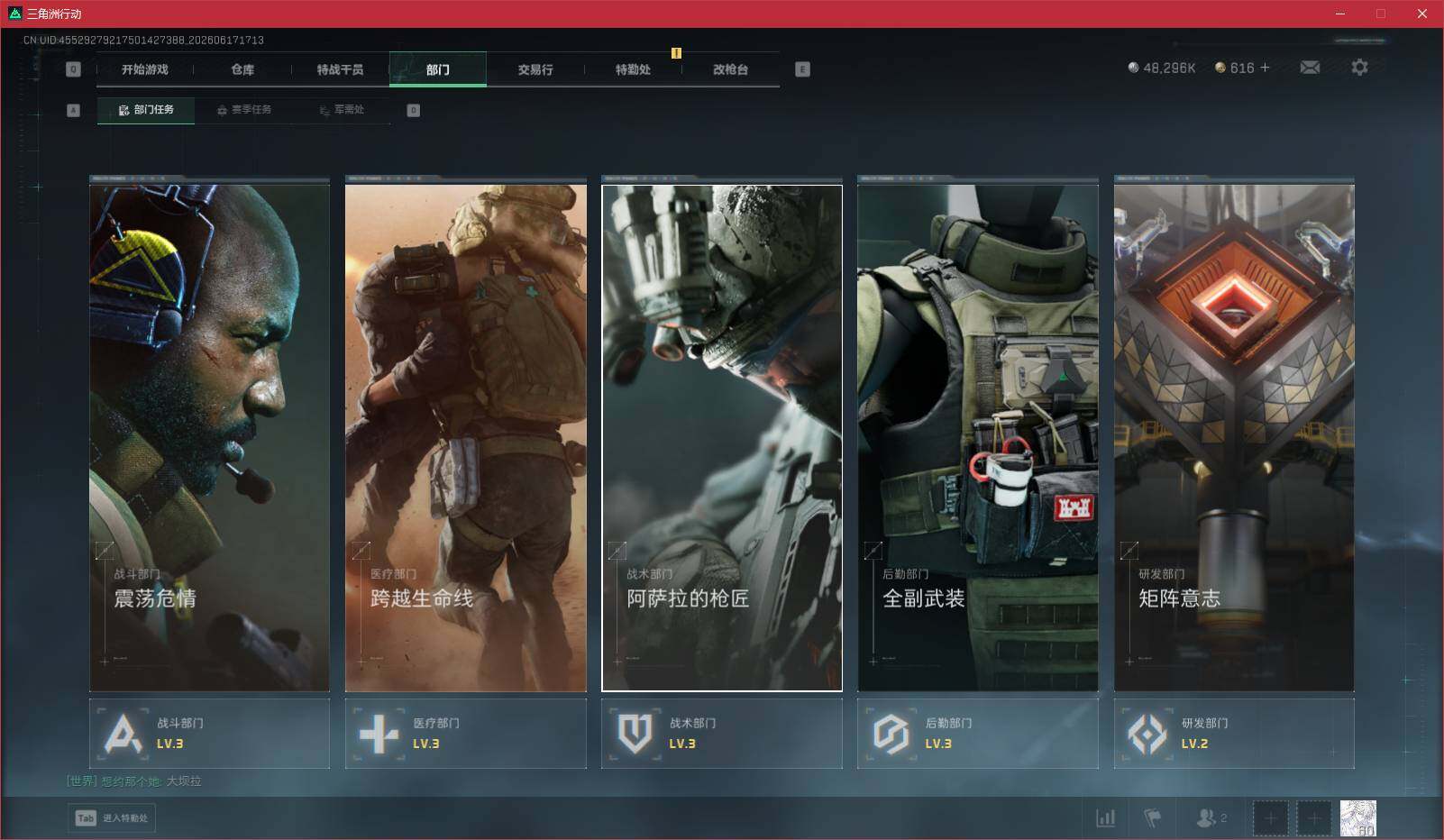Open the 开始游戏 tab

pyautogui.click(x=145, y=69)
